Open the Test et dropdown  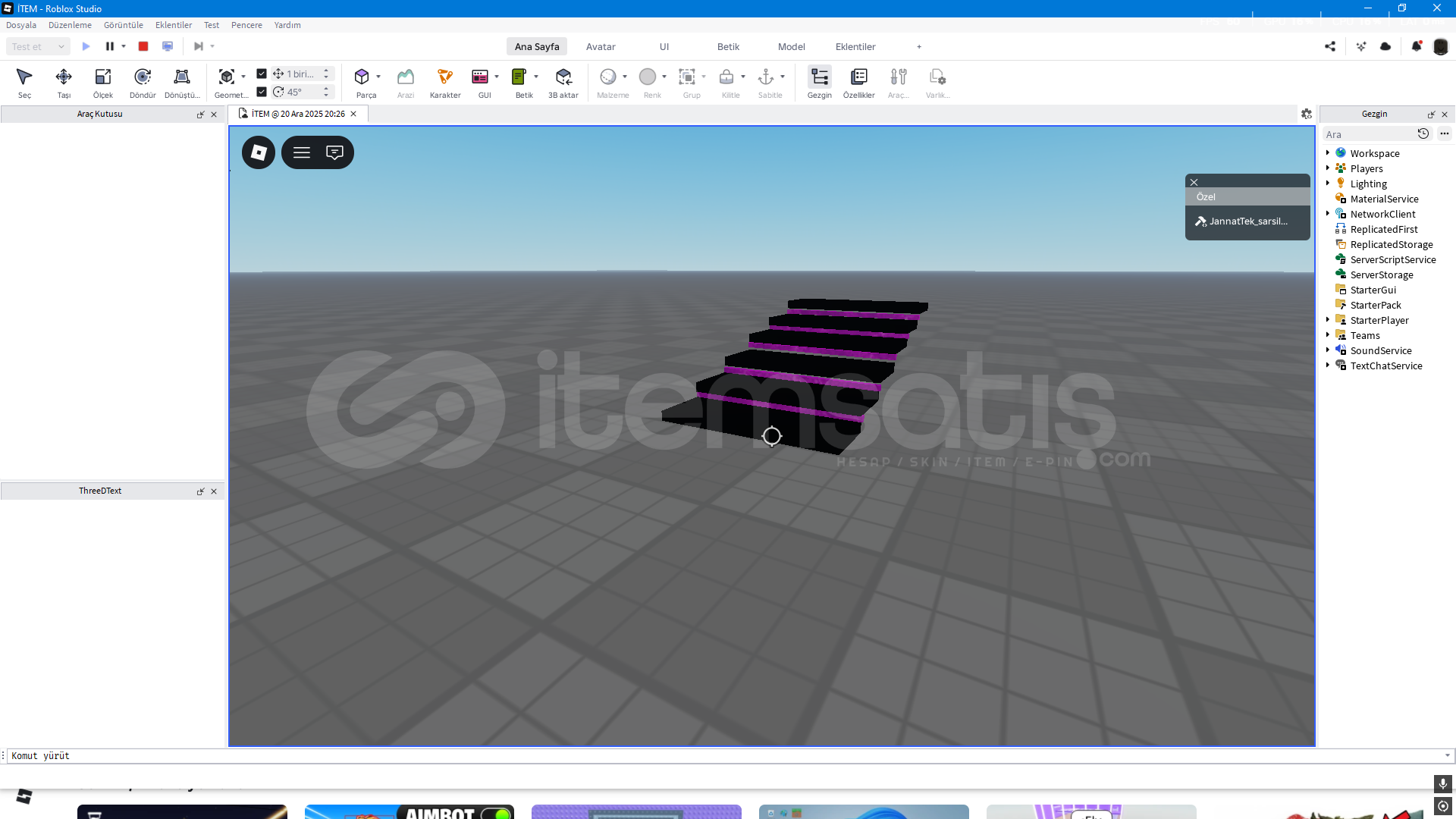[x=38, y=46]
